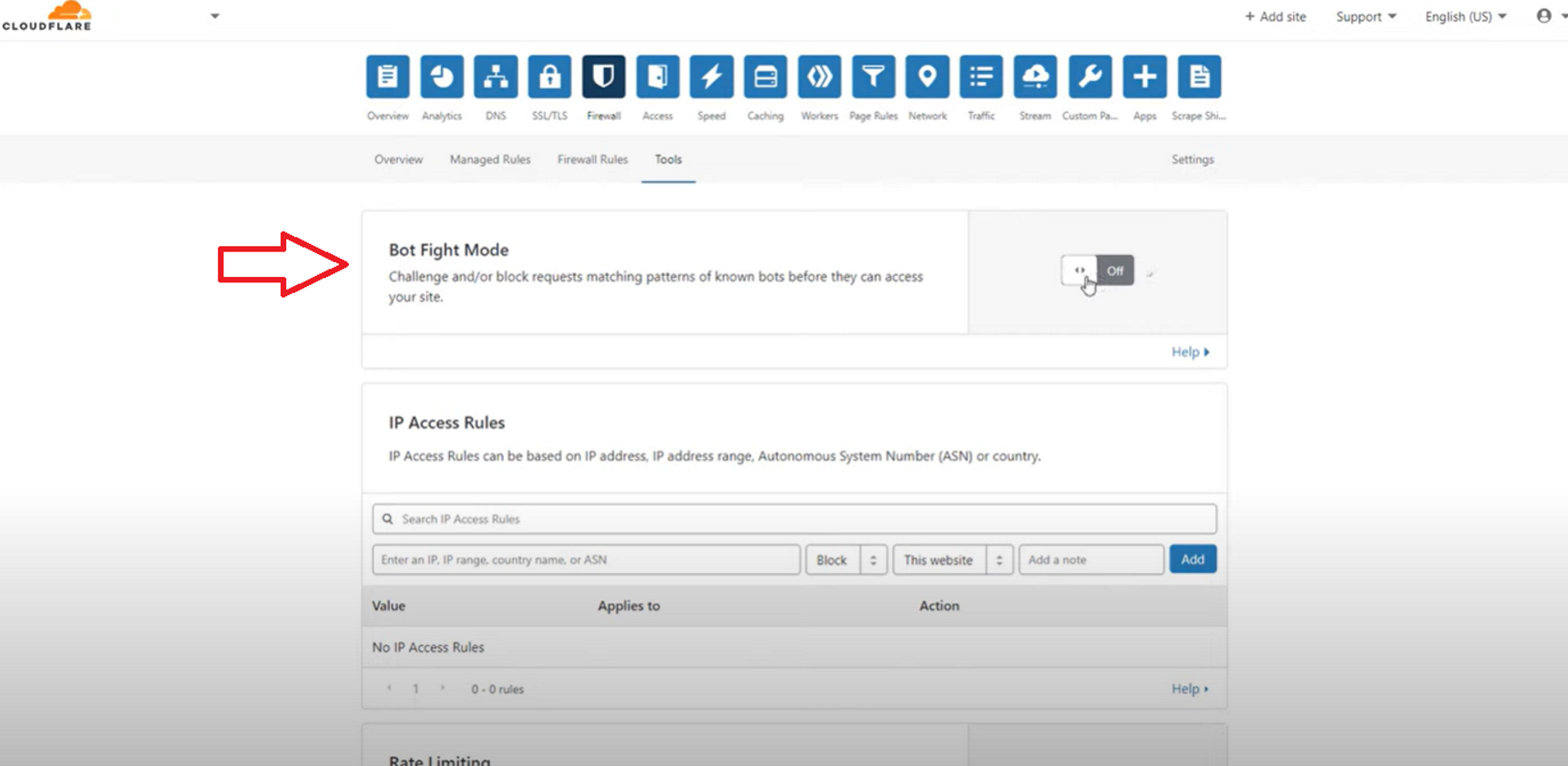Open the This website scope dropdown

point(953,559)
